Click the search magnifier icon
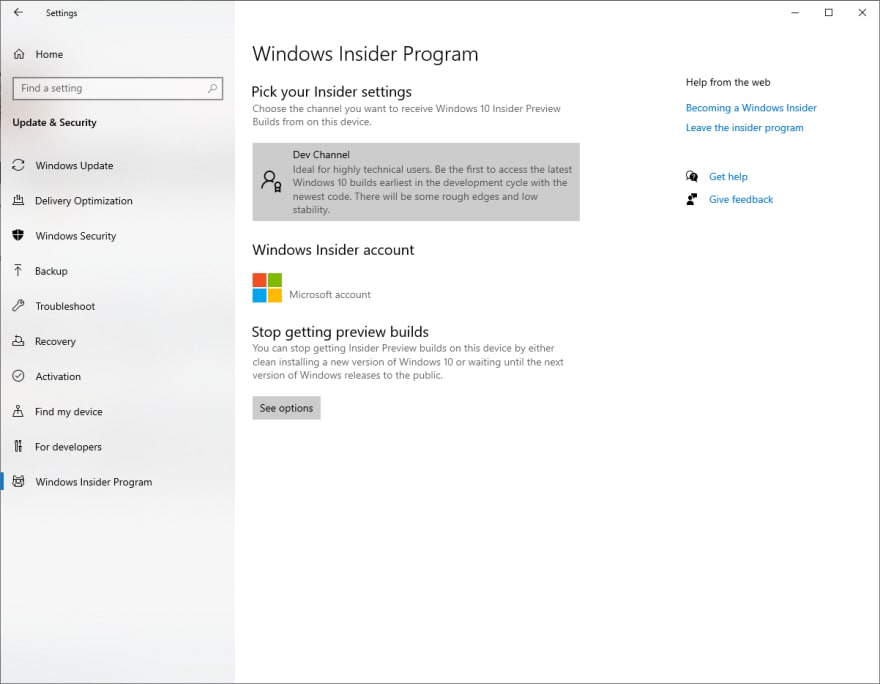 tap(212, 88)
